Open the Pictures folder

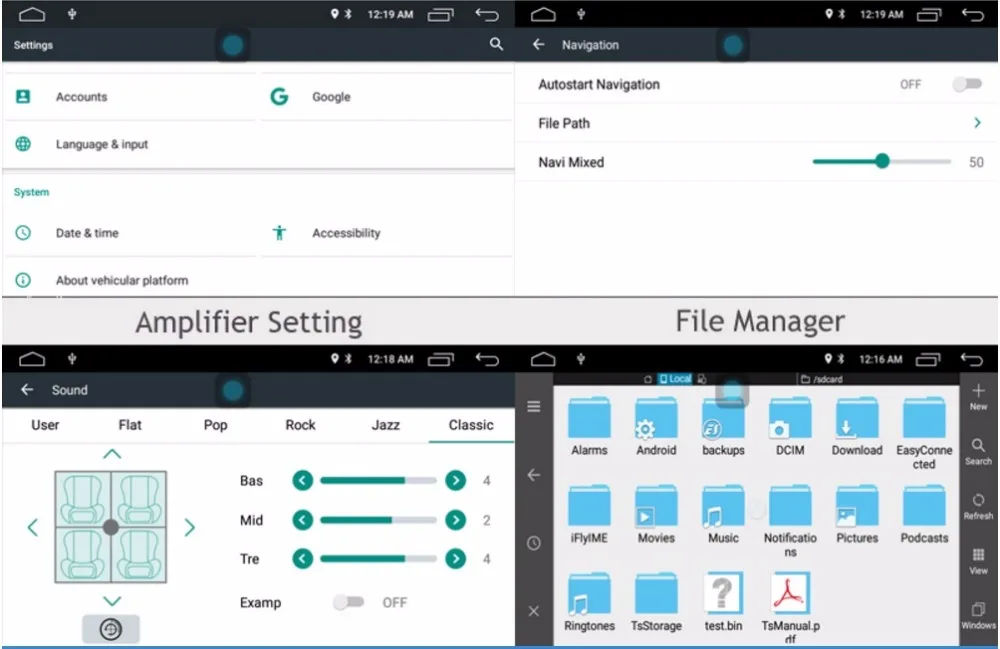(857, 514)
